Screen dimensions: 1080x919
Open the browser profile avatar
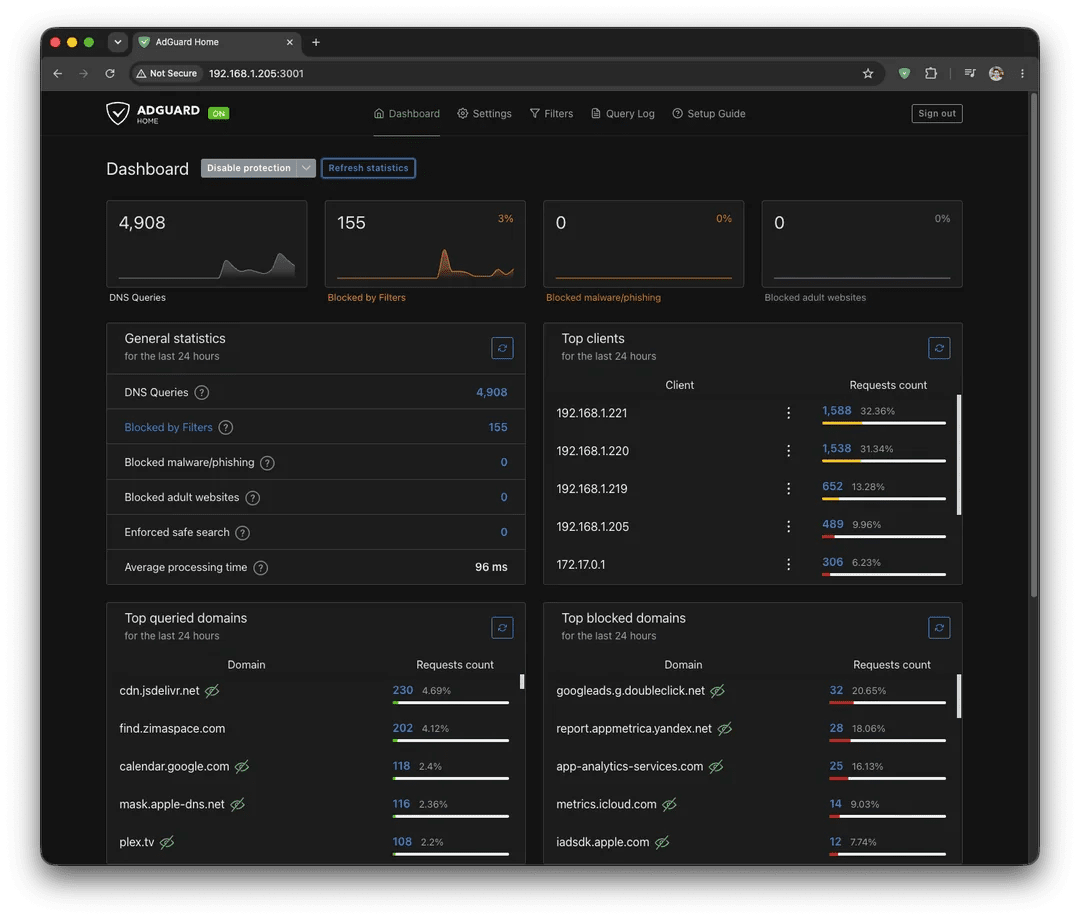click(x=996, y=74)
